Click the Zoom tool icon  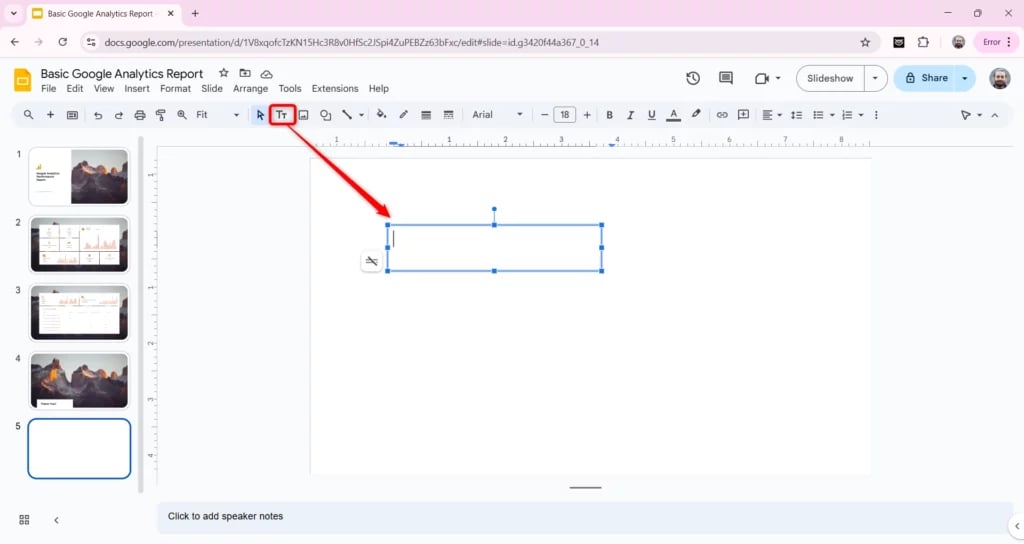click(182, 115)
